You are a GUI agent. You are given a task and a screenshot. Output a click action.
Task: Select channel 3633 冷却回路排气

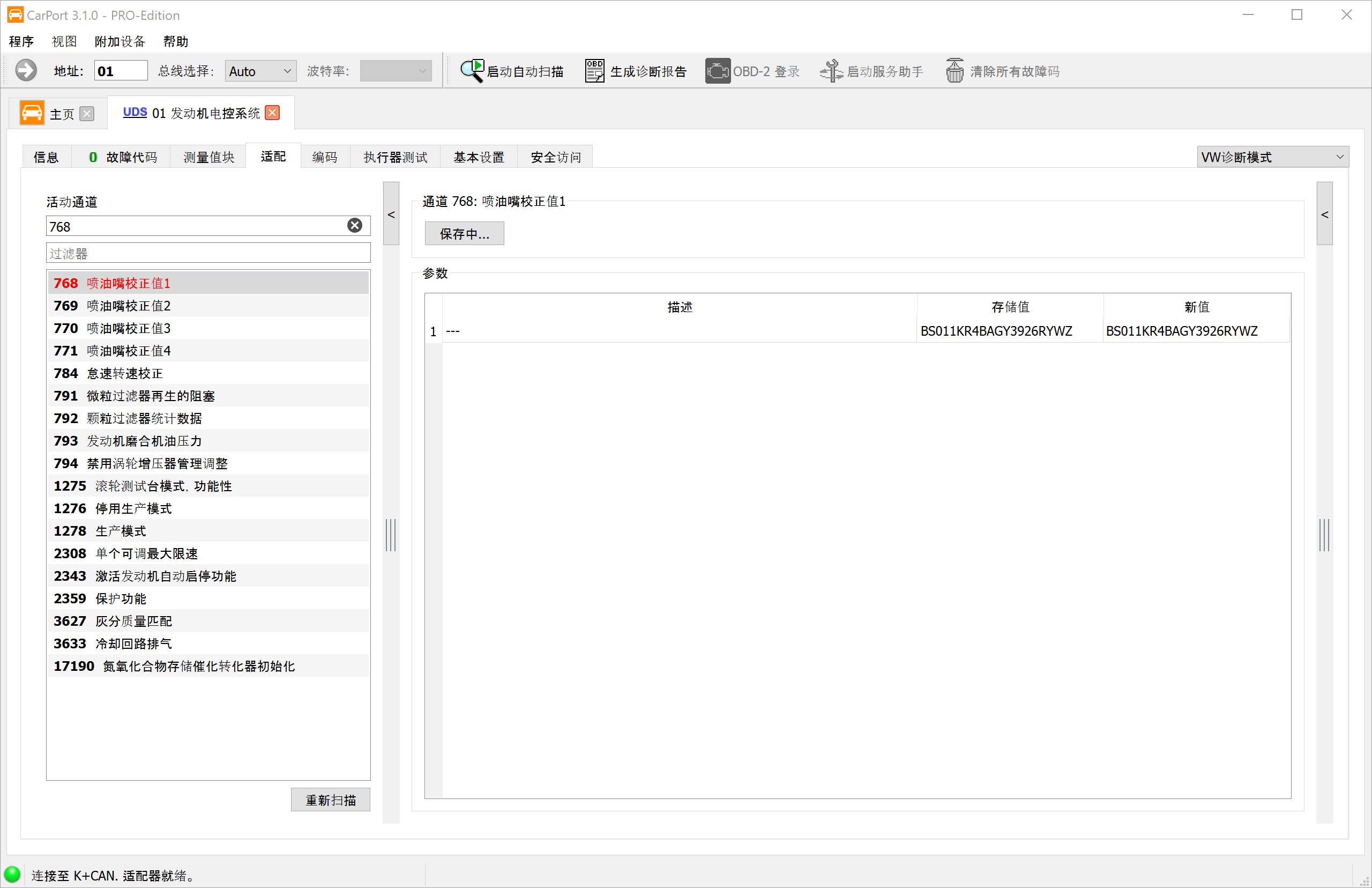208,642
